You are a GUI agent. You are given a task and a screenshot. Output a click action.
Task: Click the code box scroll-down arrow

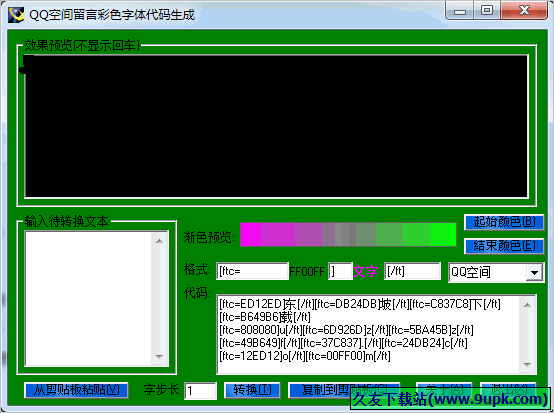[x=527, y=364]
